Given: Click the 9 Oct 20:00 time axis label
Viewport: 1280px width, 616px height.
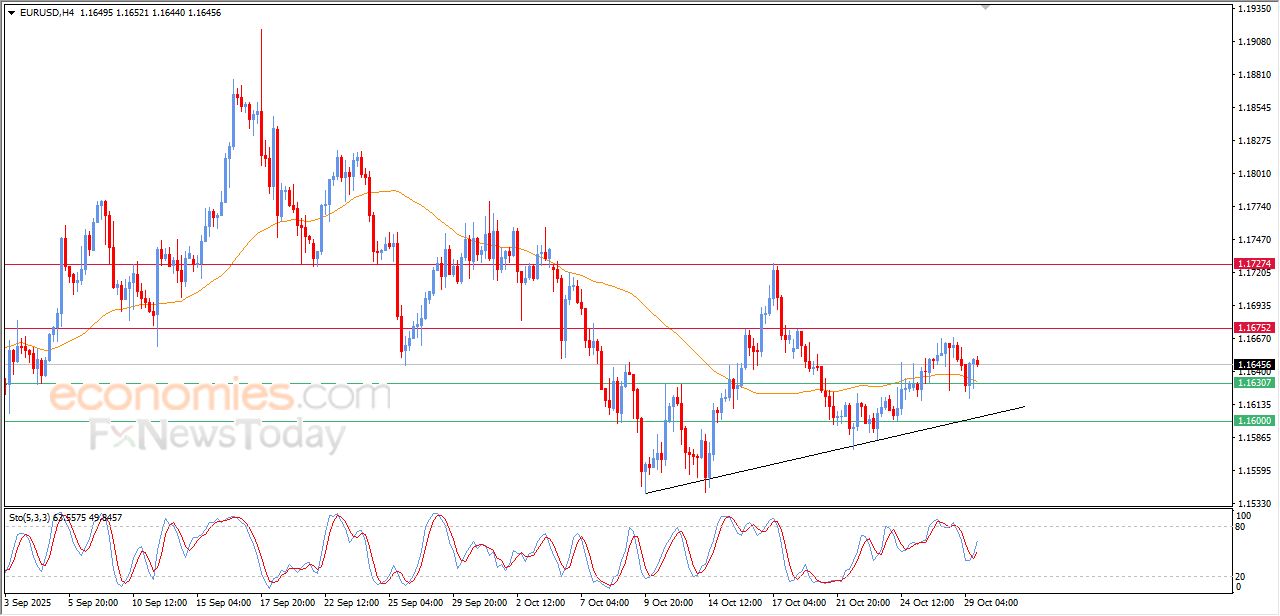Looking at the screenshot, I should pyautogui.click(x=667, y=603).
